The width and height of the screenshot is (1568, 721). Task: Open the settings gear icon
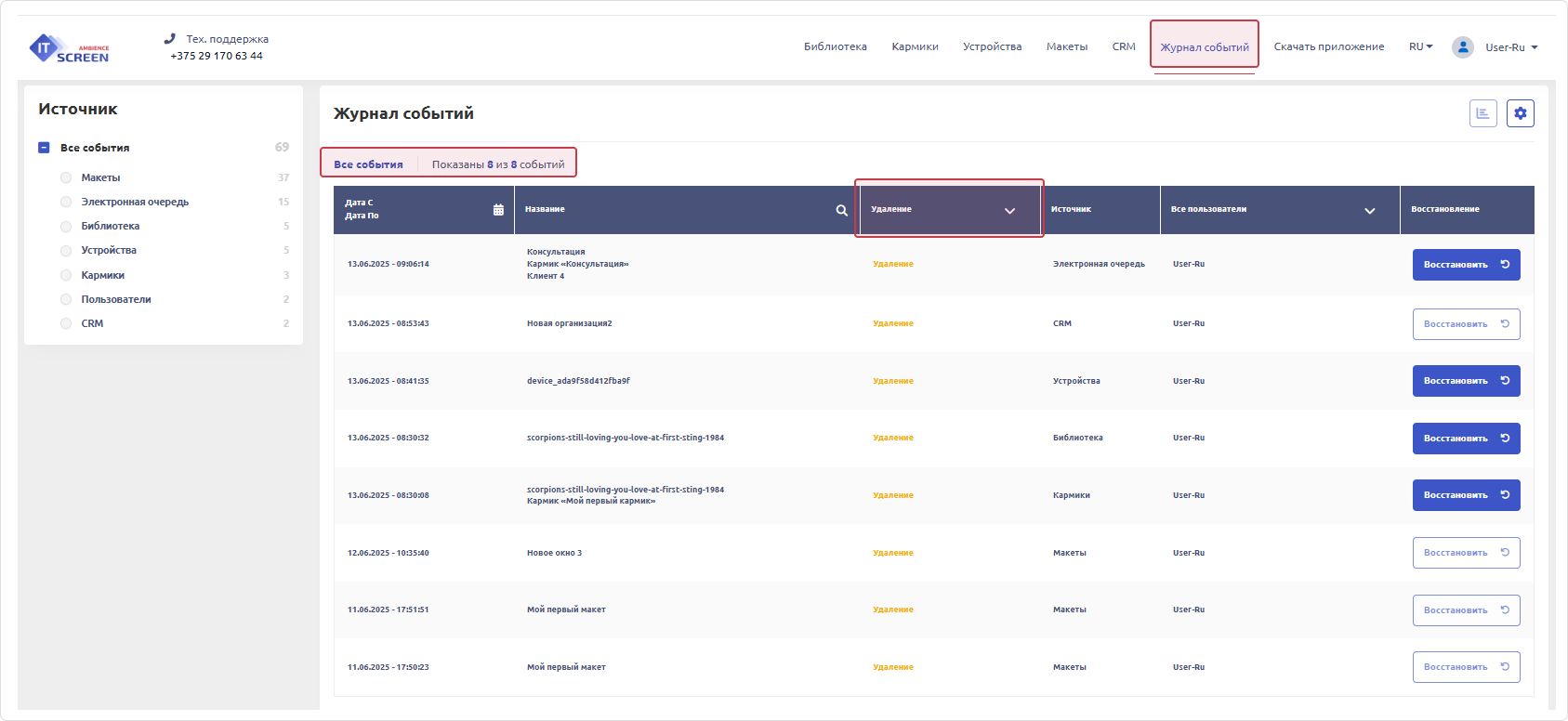coord(1520,113)
